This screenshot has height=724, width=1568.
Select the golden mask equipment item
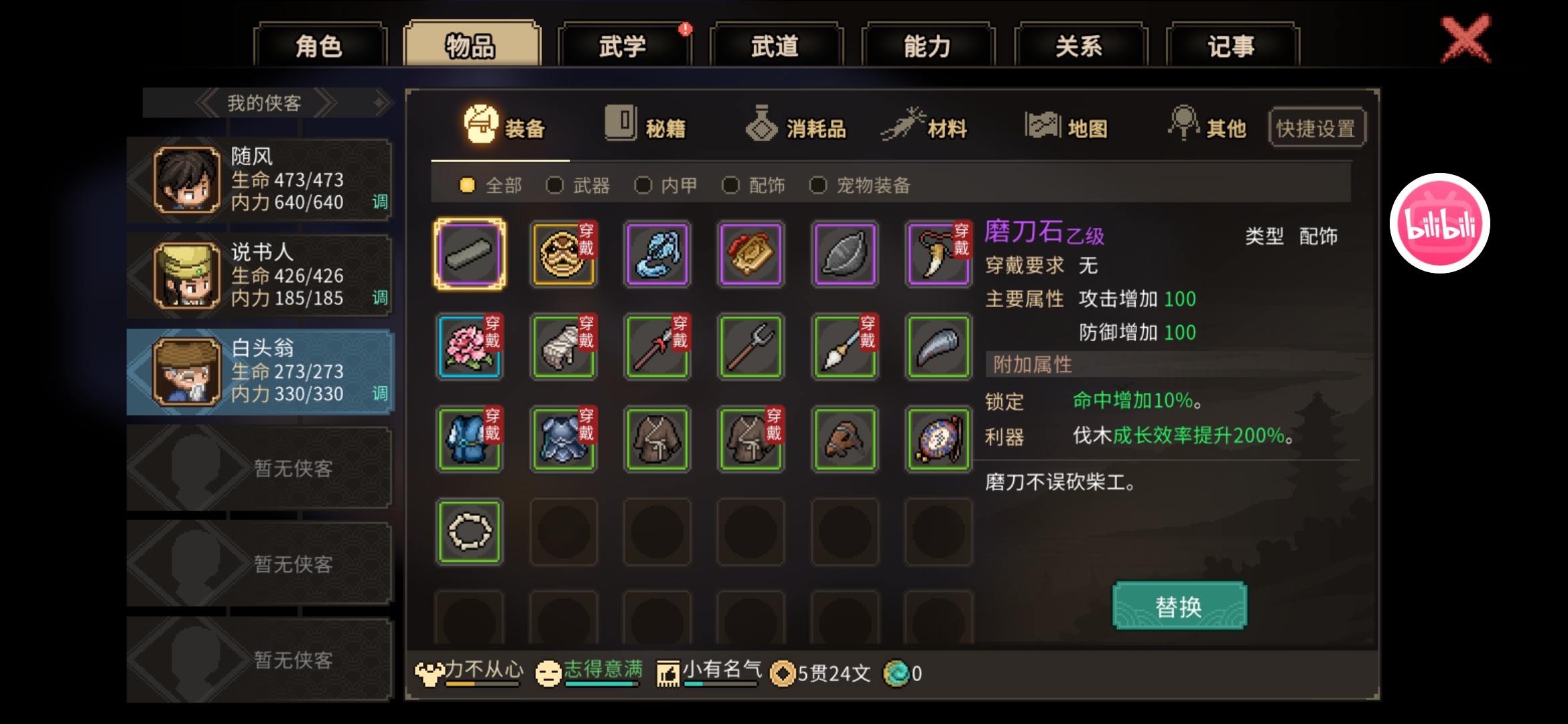point(564,254)
